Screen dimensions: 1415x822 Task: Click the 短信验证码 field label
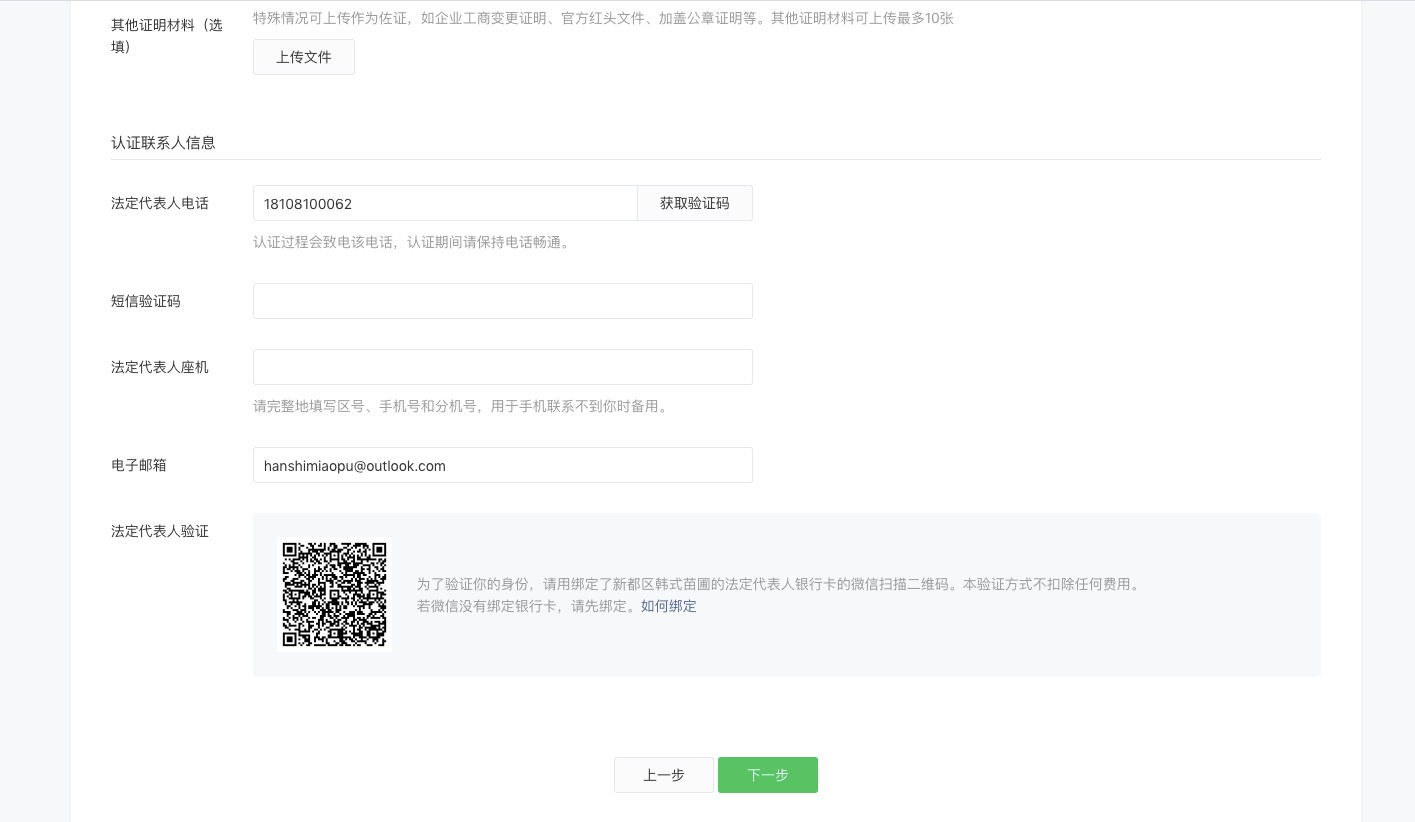tap(146, 301)
